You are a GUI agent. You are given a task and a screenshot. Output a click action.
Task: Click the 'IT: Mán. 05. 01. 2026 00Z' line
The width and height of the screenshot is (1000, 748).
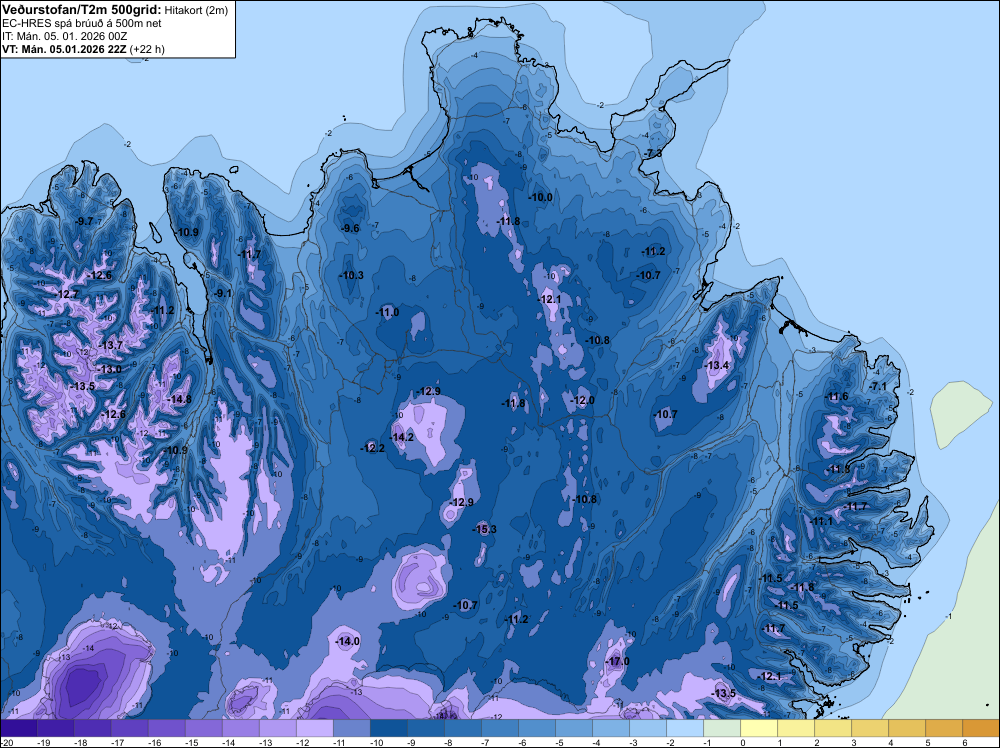(64, 36)
